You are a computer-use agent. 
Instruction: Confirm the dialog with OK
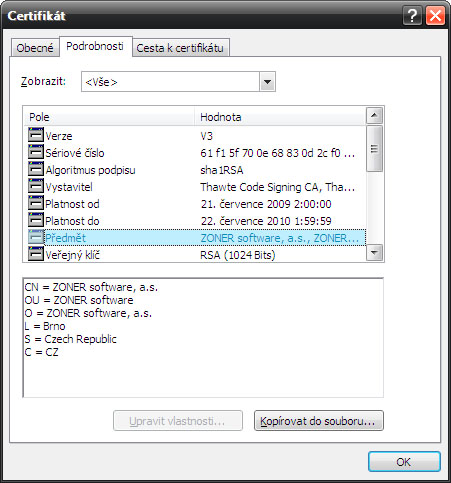coord(404,462)
